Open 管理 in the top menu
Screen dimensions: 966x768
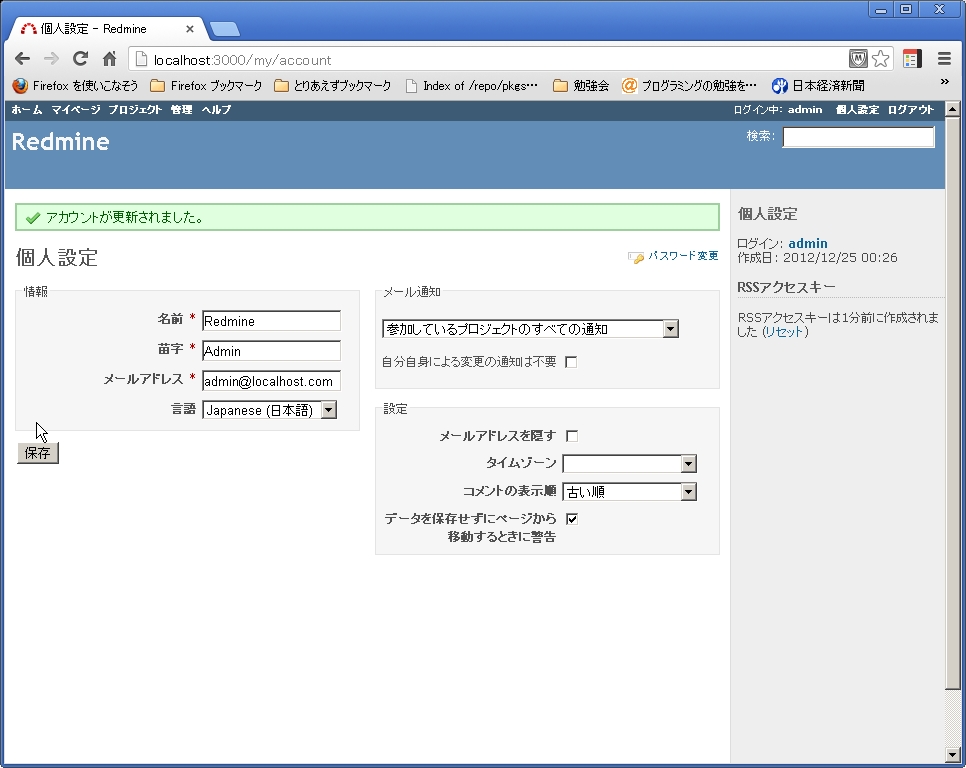pos(181,110)
